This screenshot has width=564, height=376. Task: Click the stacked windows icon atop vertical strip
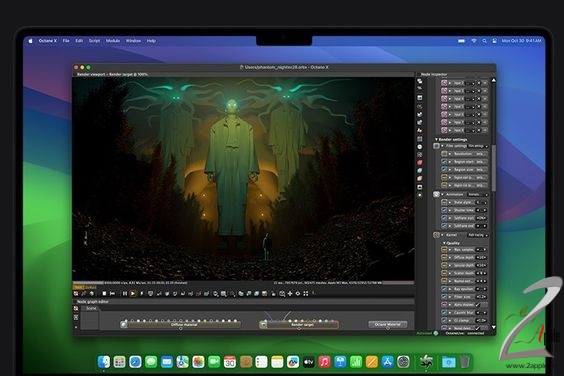click(x=420, y=81)
